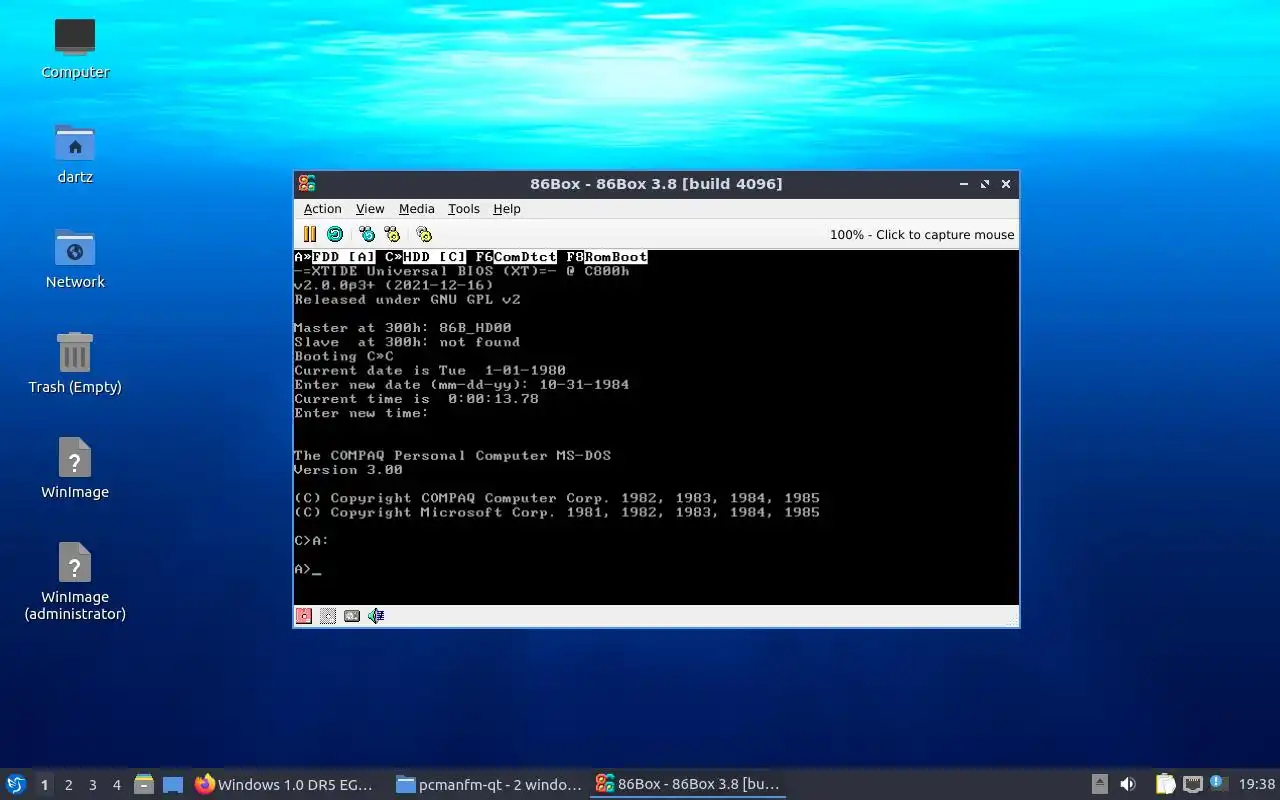The image size is (1280, 800).
Task: Open the Trash (Empty) desktop icon
Action: (x=75, y=362)
